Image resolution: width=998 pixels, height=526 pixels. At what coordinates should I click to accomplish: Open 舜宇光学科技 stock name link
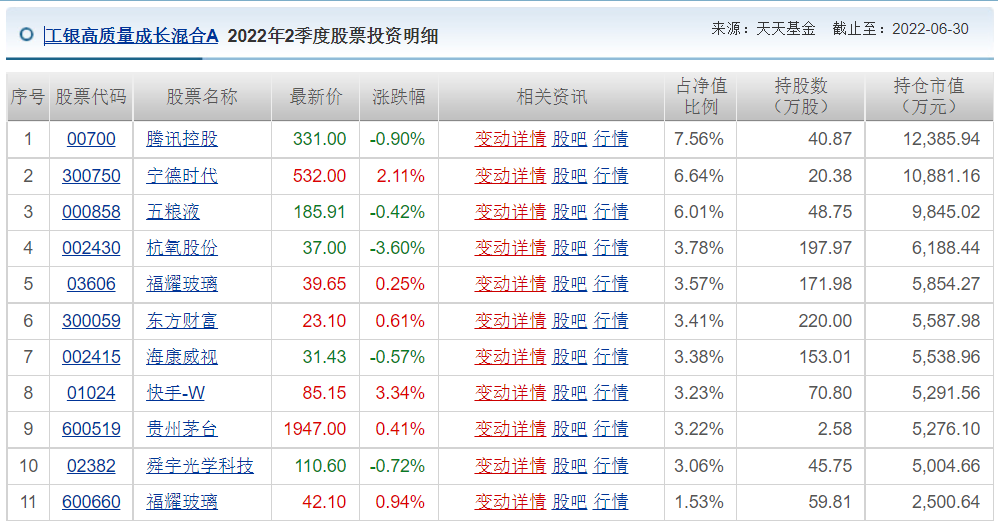(200, 466)
